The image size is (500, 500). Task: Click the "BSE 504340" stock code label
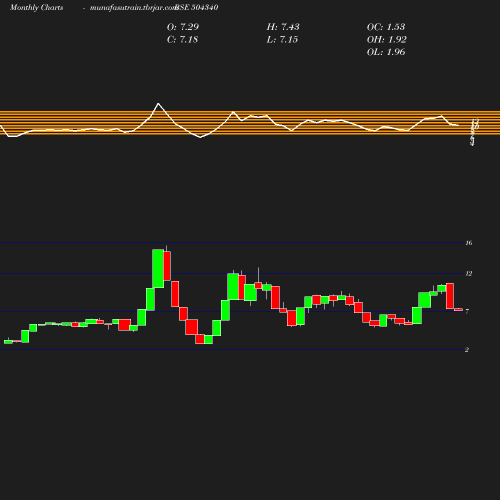pyautogui.click(x=197, y=8)
